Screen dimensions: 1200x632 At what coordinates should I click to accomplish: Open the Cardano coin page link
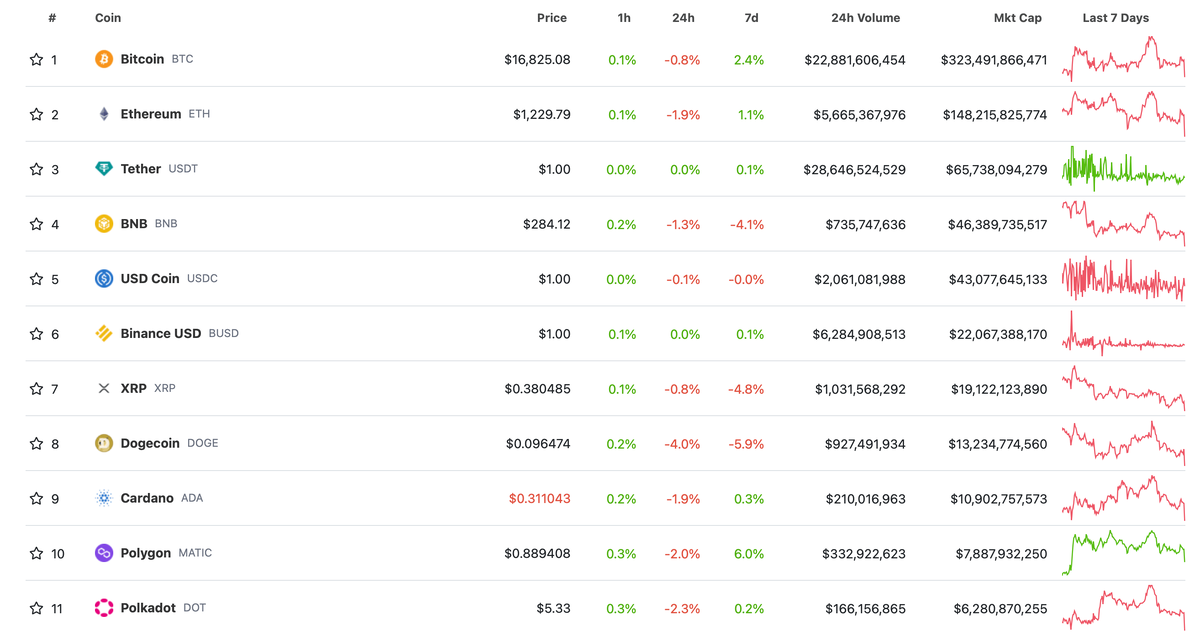(147, 498)
